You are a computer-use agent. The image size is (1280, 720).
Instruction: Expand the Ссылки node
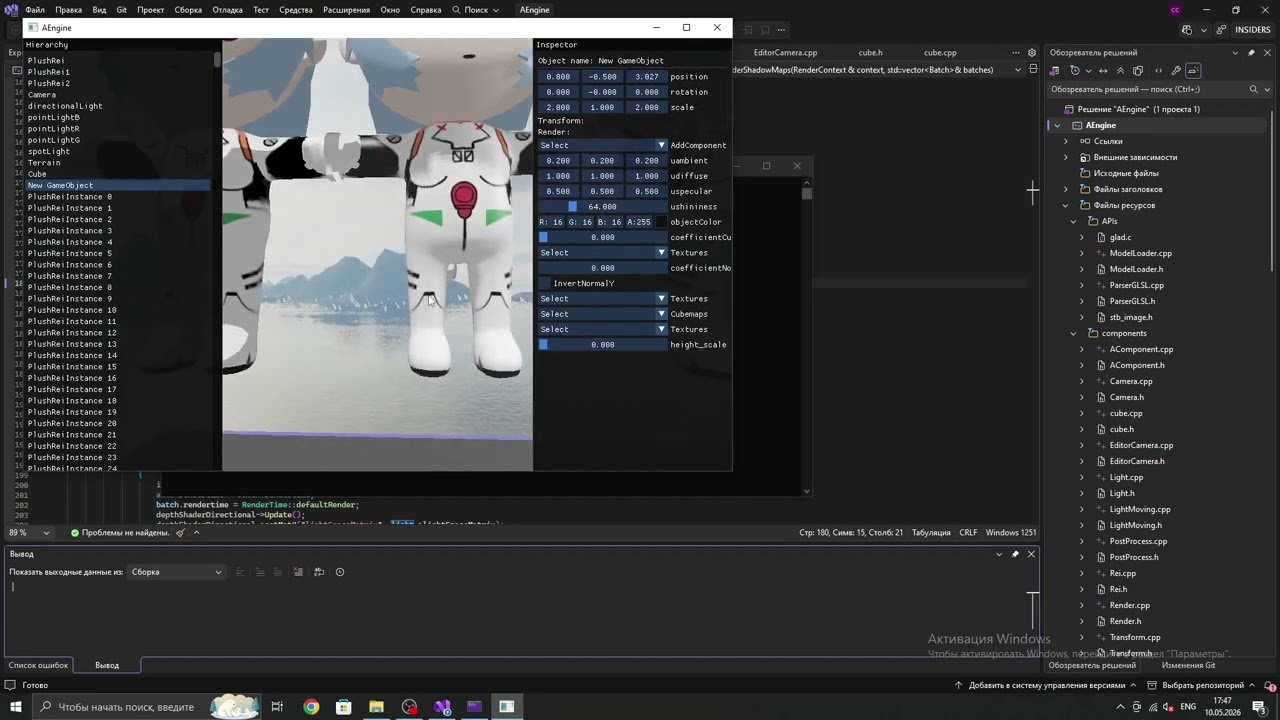point(1065,141)
